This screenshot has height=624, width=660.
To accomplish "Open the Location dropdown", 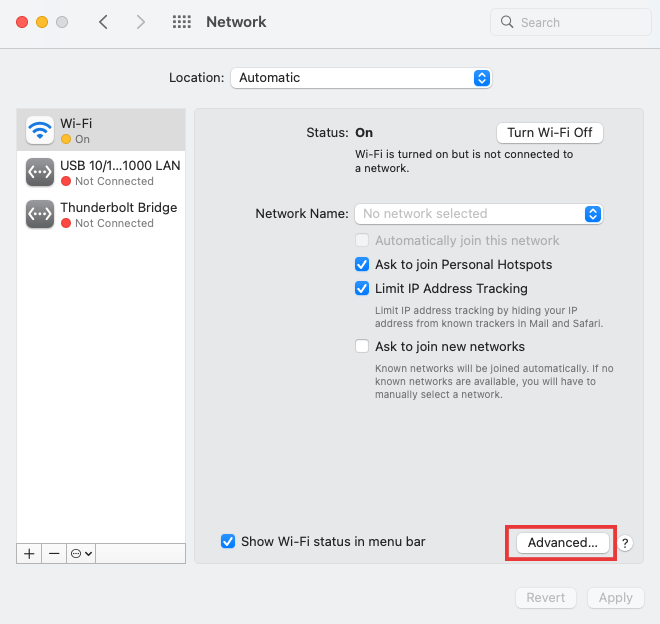I will pos(361,78).
